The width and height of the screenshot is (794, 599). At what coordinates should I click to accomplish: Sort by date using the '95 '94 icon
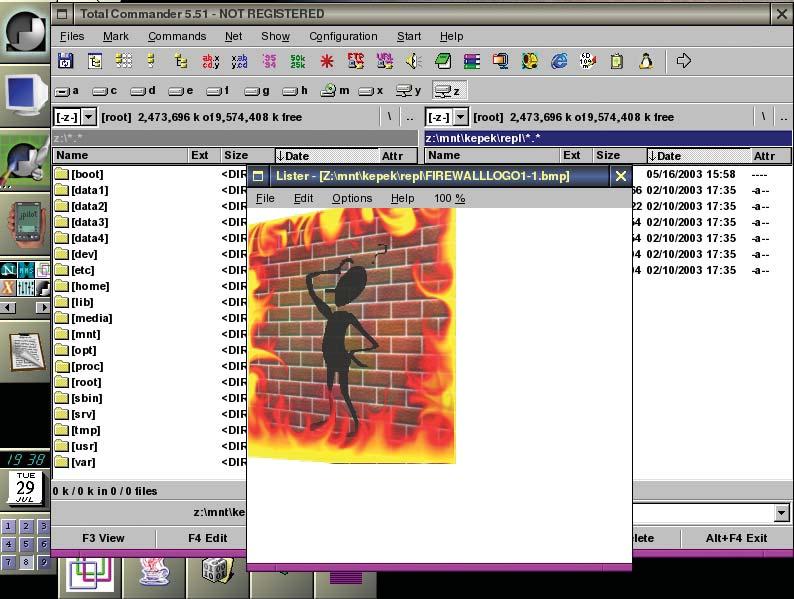[x=269, y=61]
